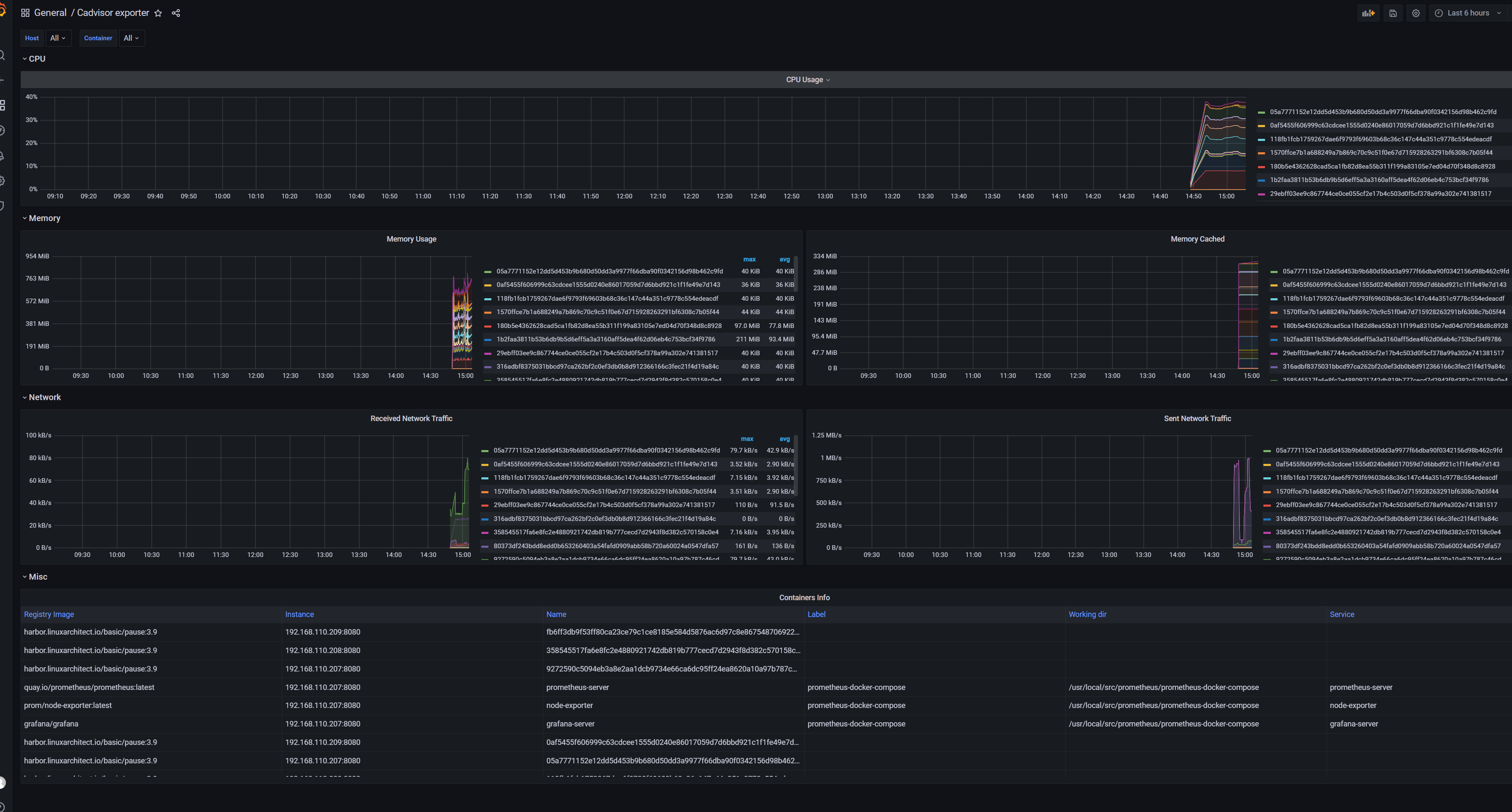Sort table by Service column
The height and width of the screenshot is (812, 1512).
1342,614
